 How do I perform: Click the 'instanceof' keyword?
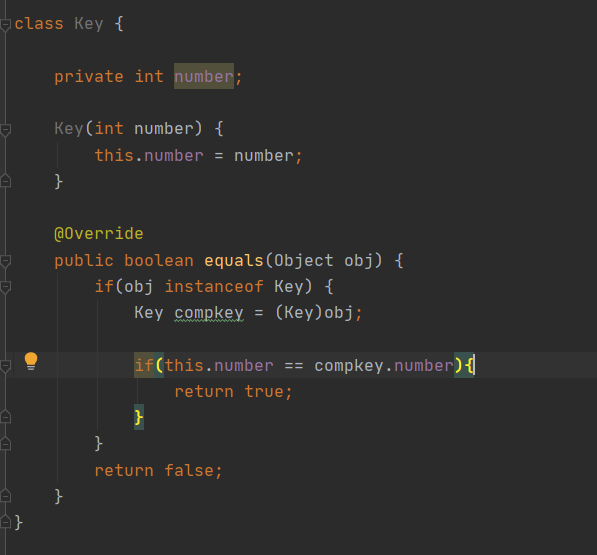(x=214, y=286)
